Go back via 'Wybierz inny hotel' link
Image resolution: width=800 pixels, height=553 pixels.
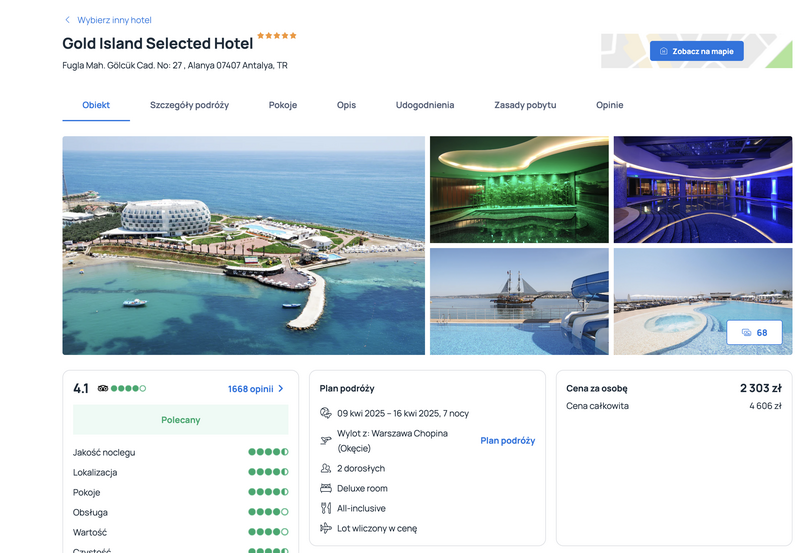coord(113,20)
